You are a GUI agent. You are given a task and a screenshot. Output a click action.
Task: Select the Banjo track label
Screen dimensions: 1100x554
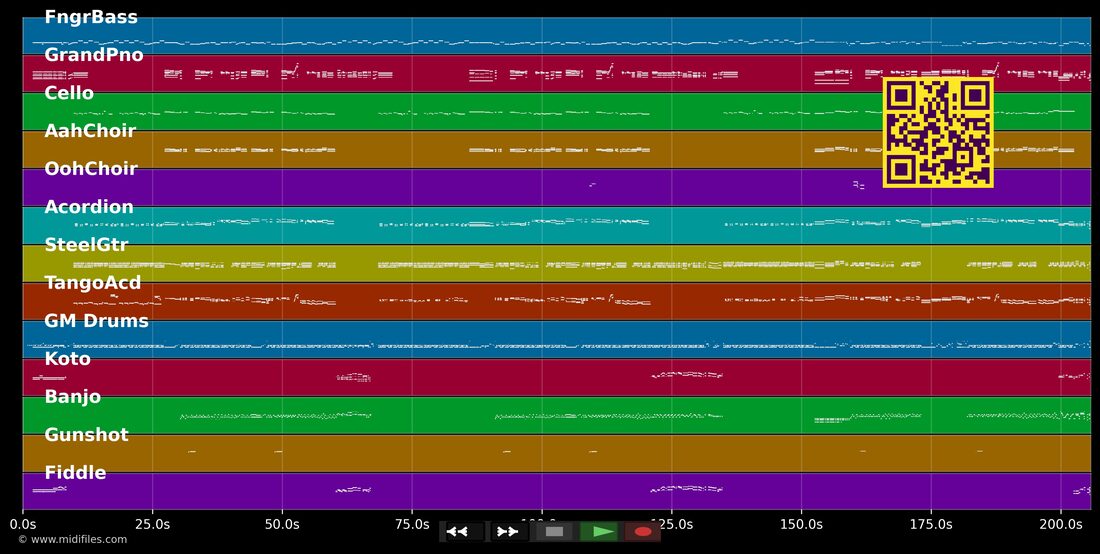pyautogui.click(x=73, y=397)
